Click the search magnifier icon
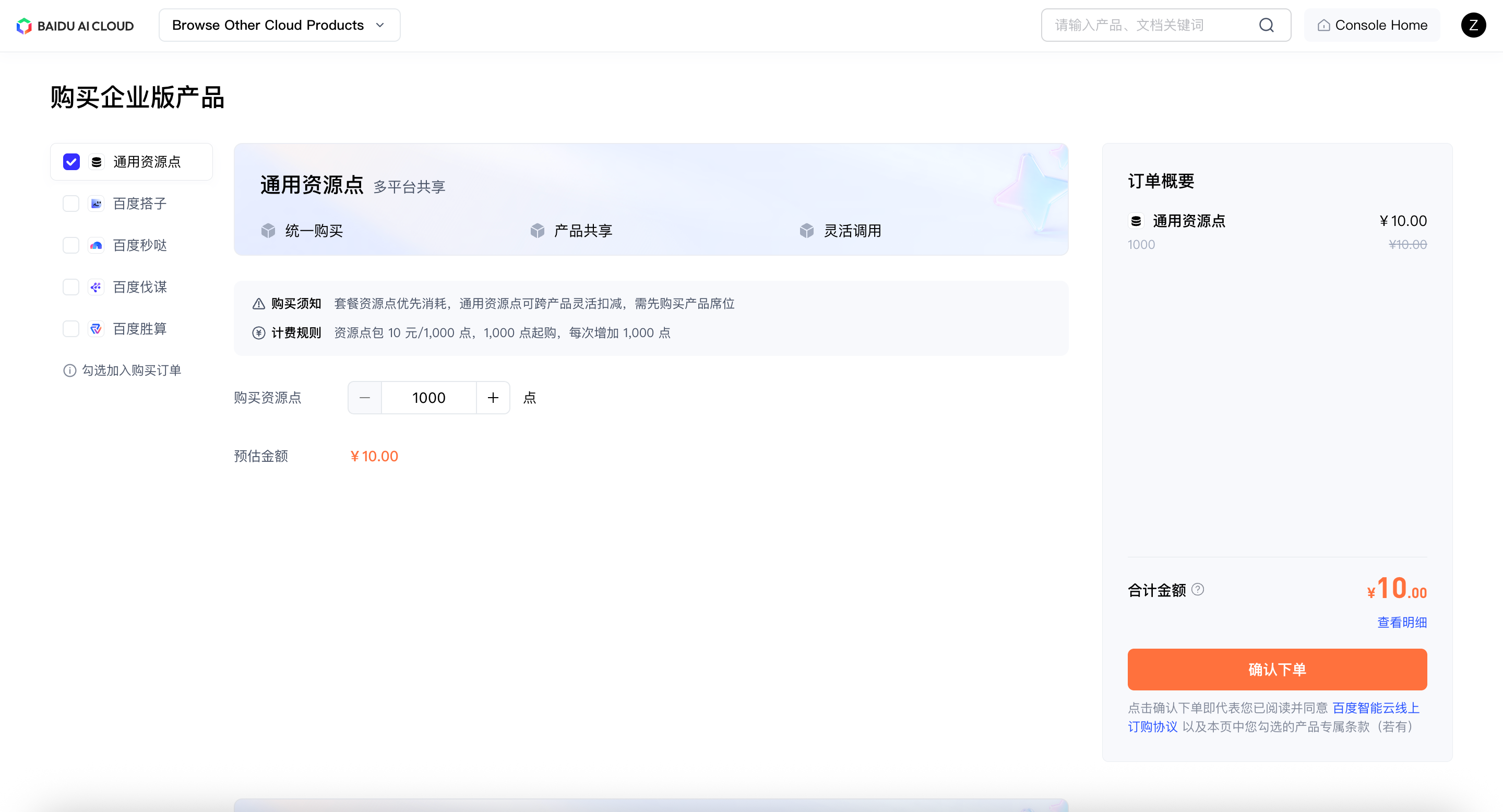The image size is (1503, 812). point(1266,25)
